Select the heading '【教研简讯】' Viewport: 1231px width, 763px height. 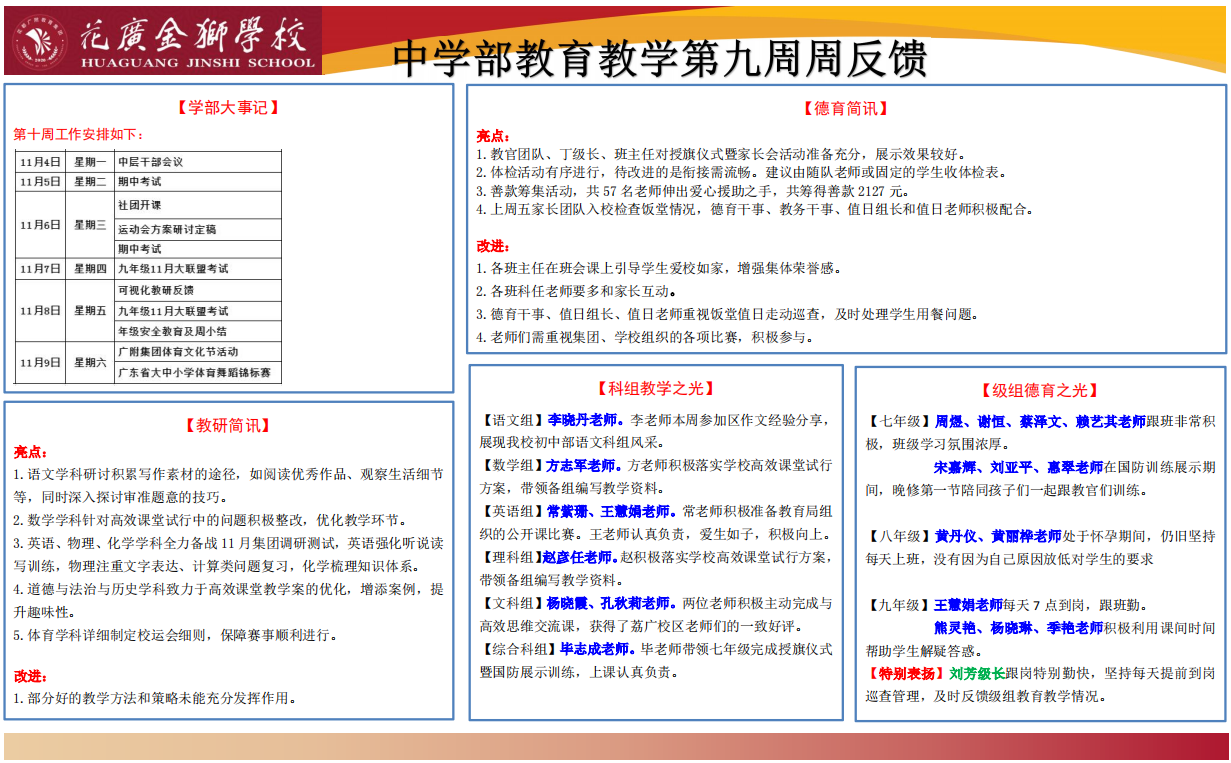click(228, 425)
